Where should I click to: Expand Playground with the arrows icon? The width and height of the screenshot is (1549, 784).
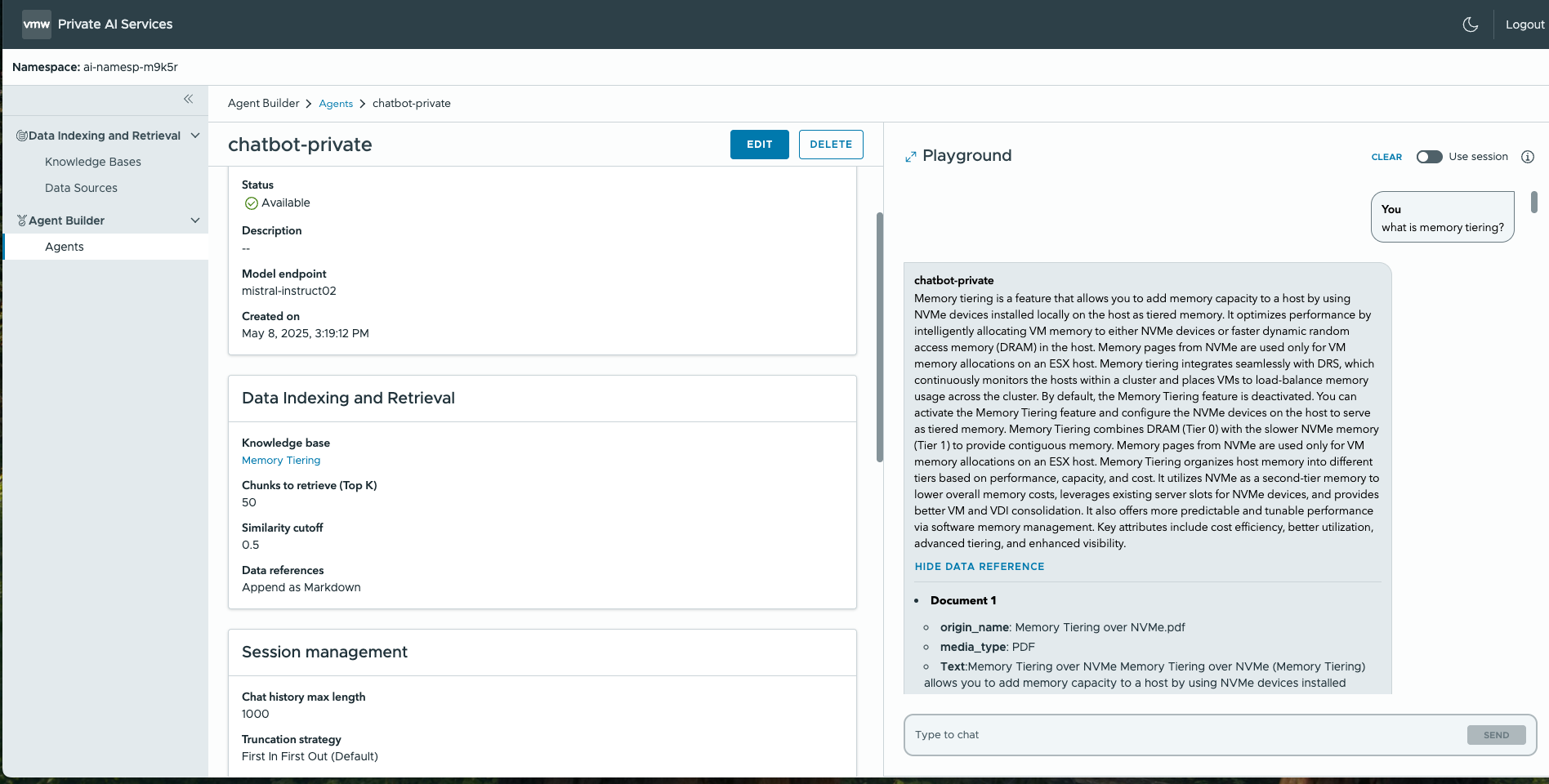pyautogui.click(x=911, y=157)
